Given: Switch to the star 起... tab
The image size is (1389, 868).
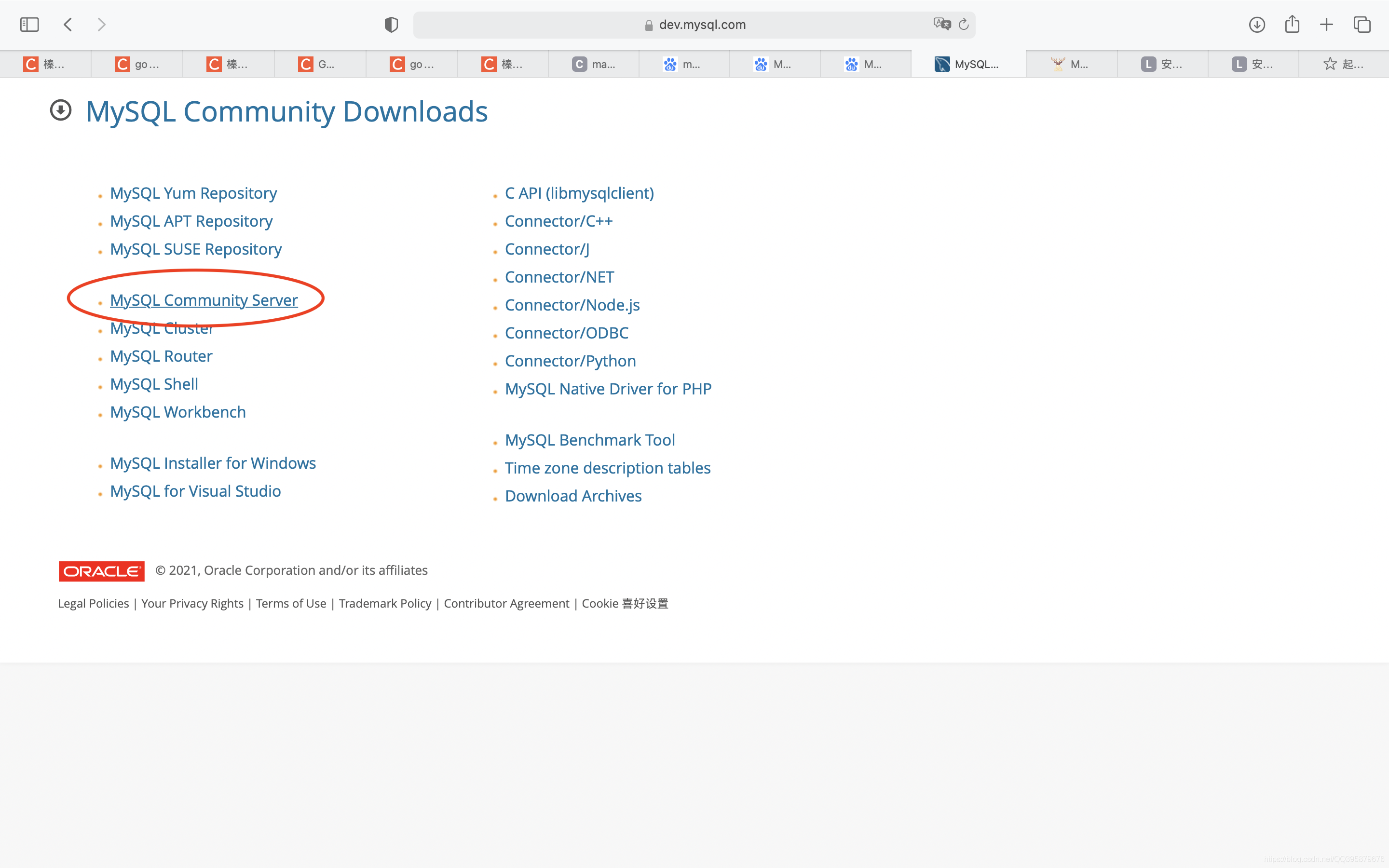Looking at the screenshot, I should (1344, 64).
